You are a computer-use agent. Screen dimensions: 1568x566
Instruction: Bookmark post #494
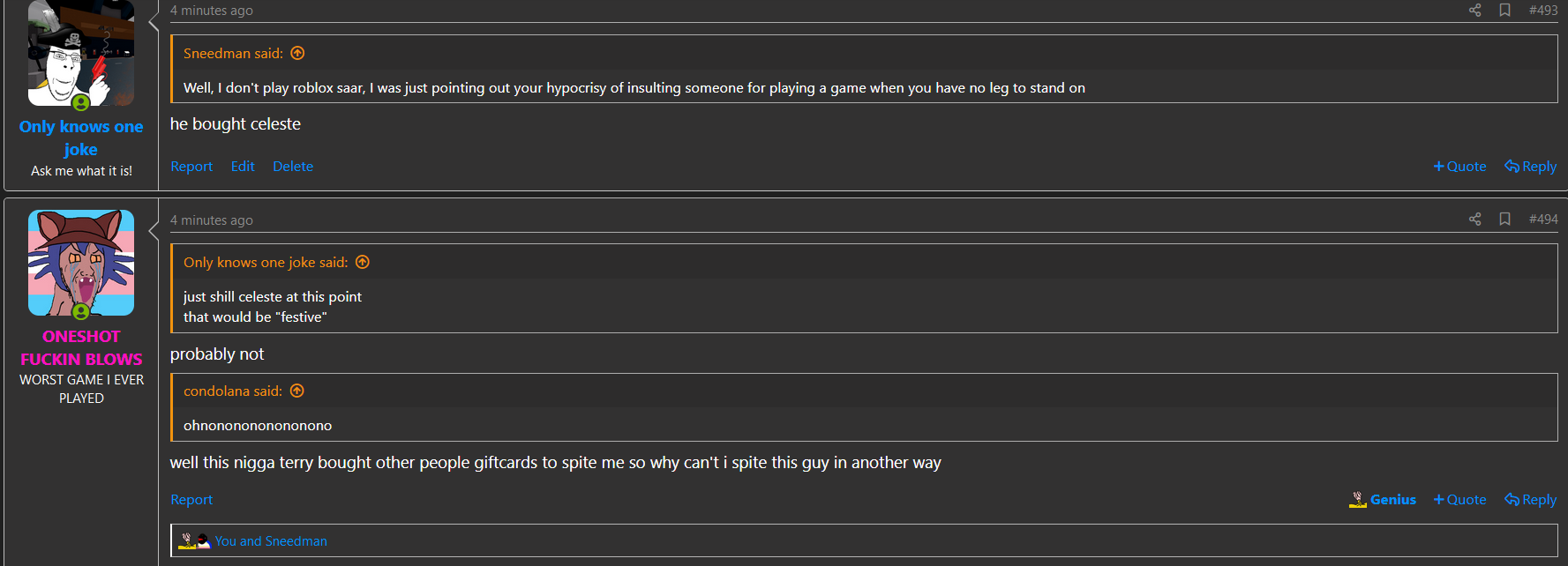click(1504, 219)
